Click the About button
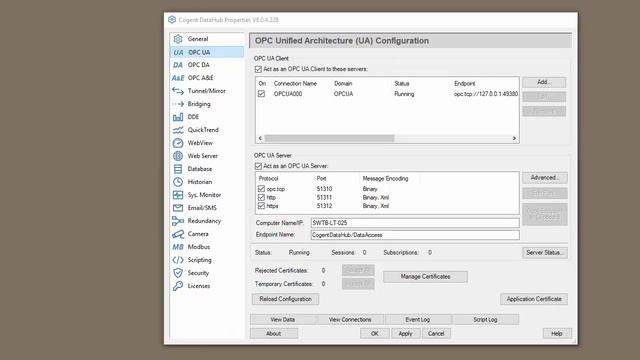This screenshot has width=640, height=360. pos(273,333)
